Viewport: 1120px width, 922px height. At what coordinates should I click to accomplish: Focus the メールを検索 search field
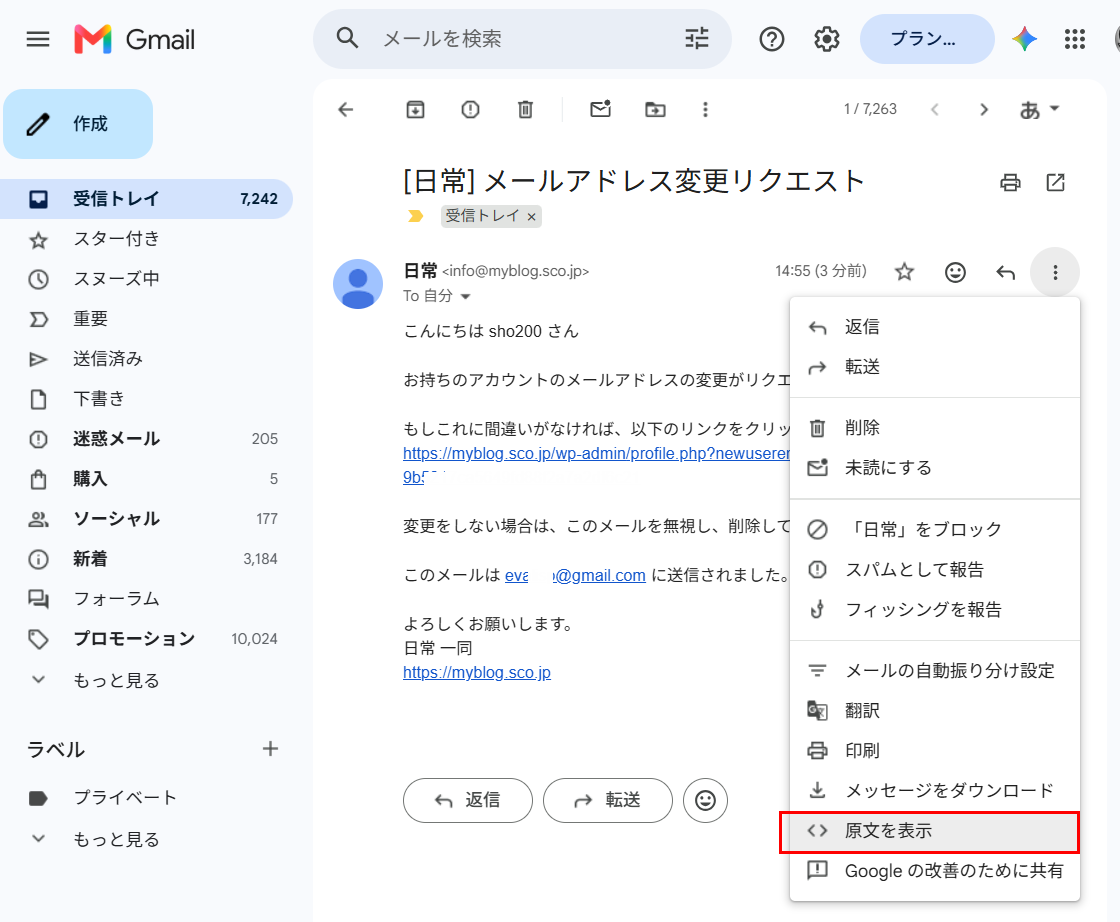(521, 39)
